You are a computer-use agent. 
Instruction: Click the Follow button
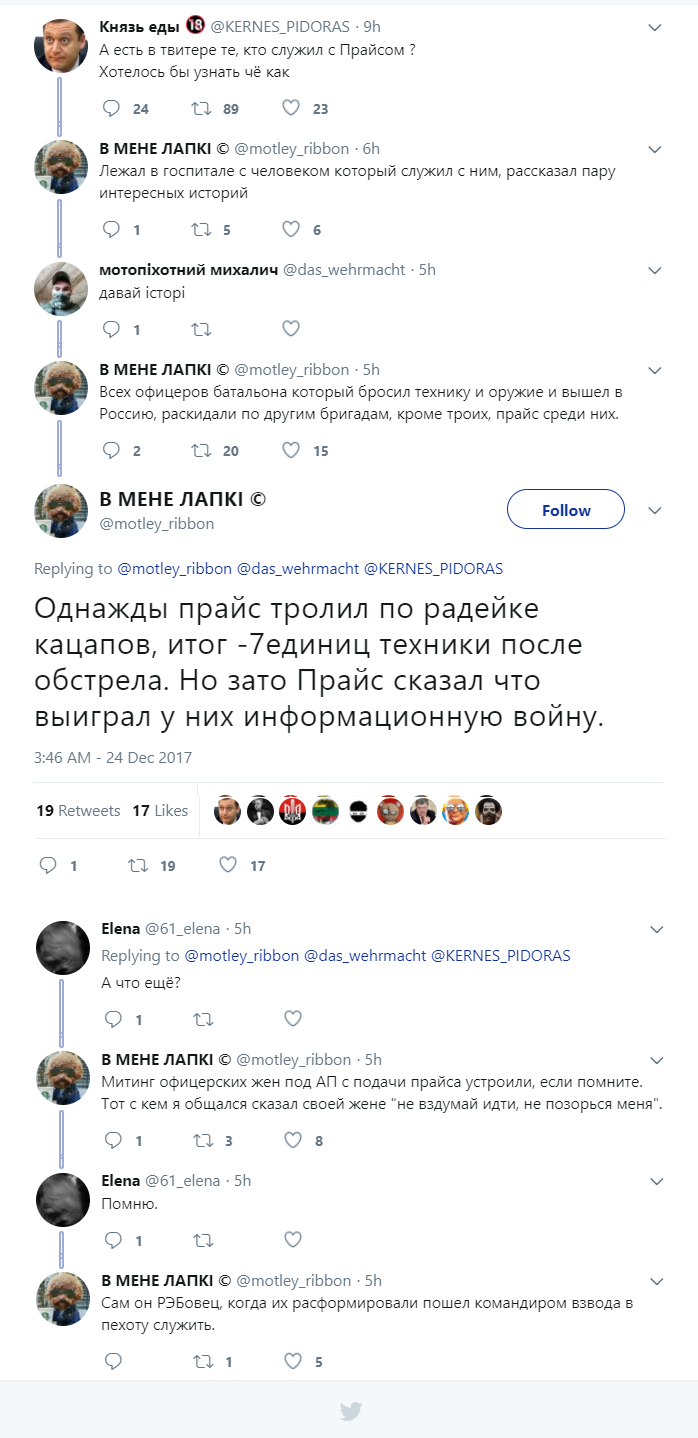click(x=566, y=510)
